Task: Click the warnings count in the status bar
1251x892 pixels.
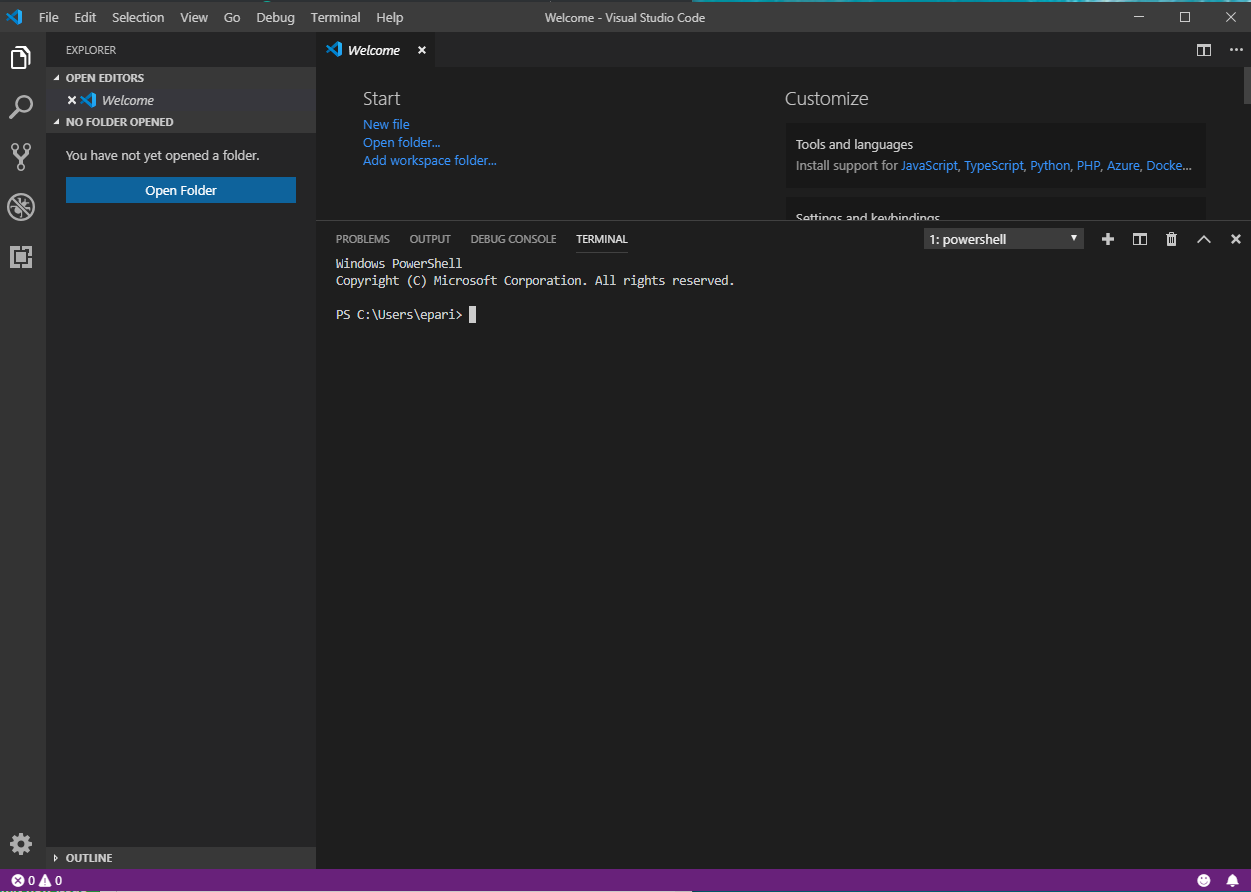Action: [x=51, y=881]
